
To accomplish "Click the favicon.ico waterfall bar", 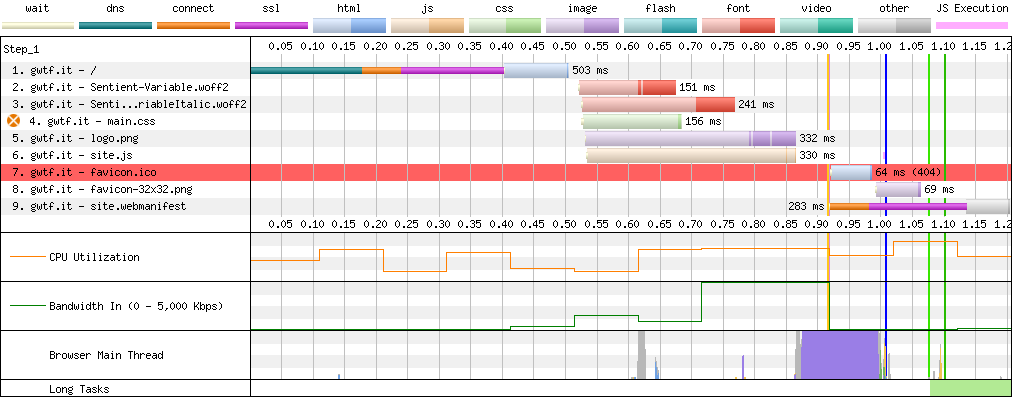I will pyautogui.click(x=851, y=172).
